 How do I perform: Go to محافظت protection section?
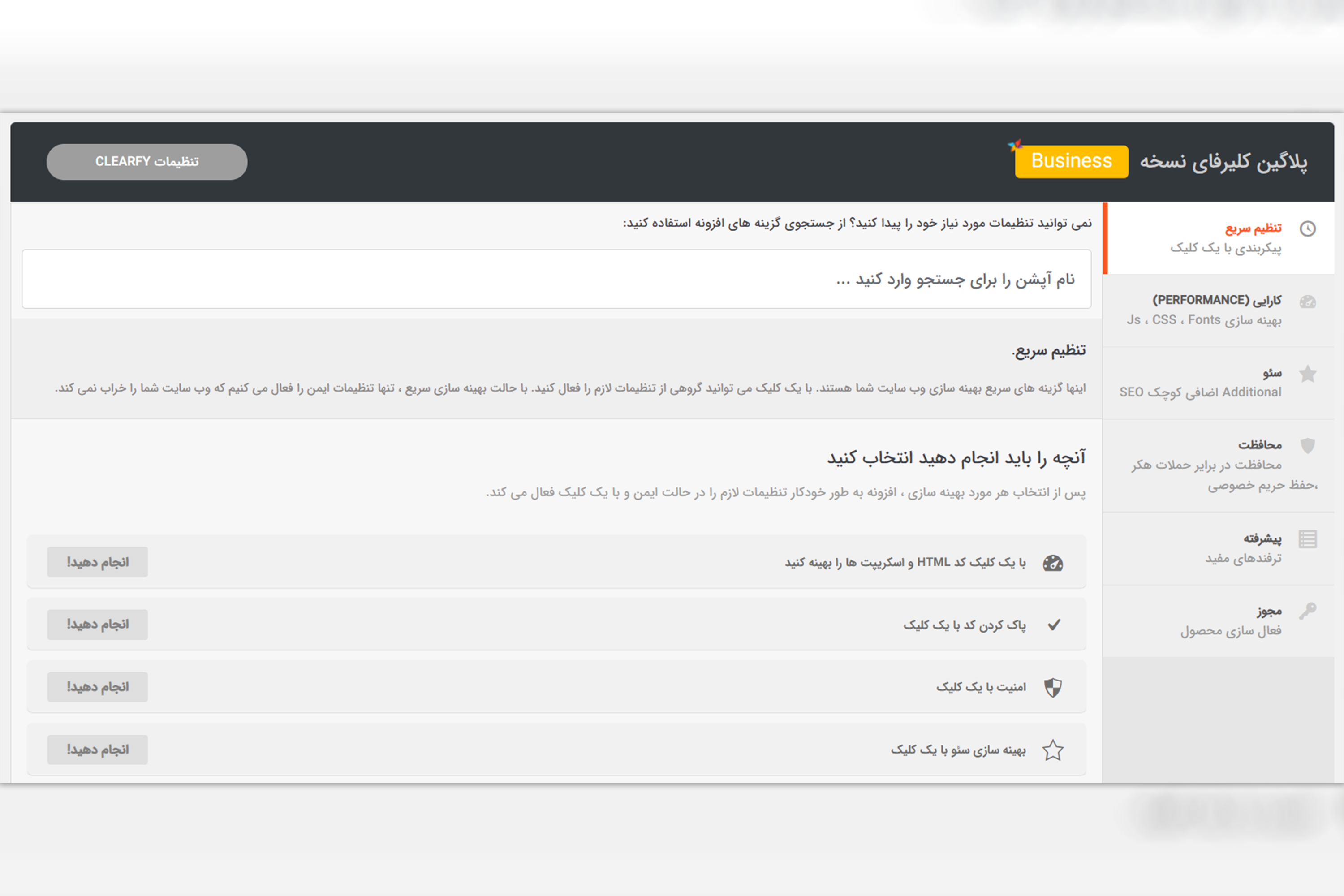coord(1259,445)
